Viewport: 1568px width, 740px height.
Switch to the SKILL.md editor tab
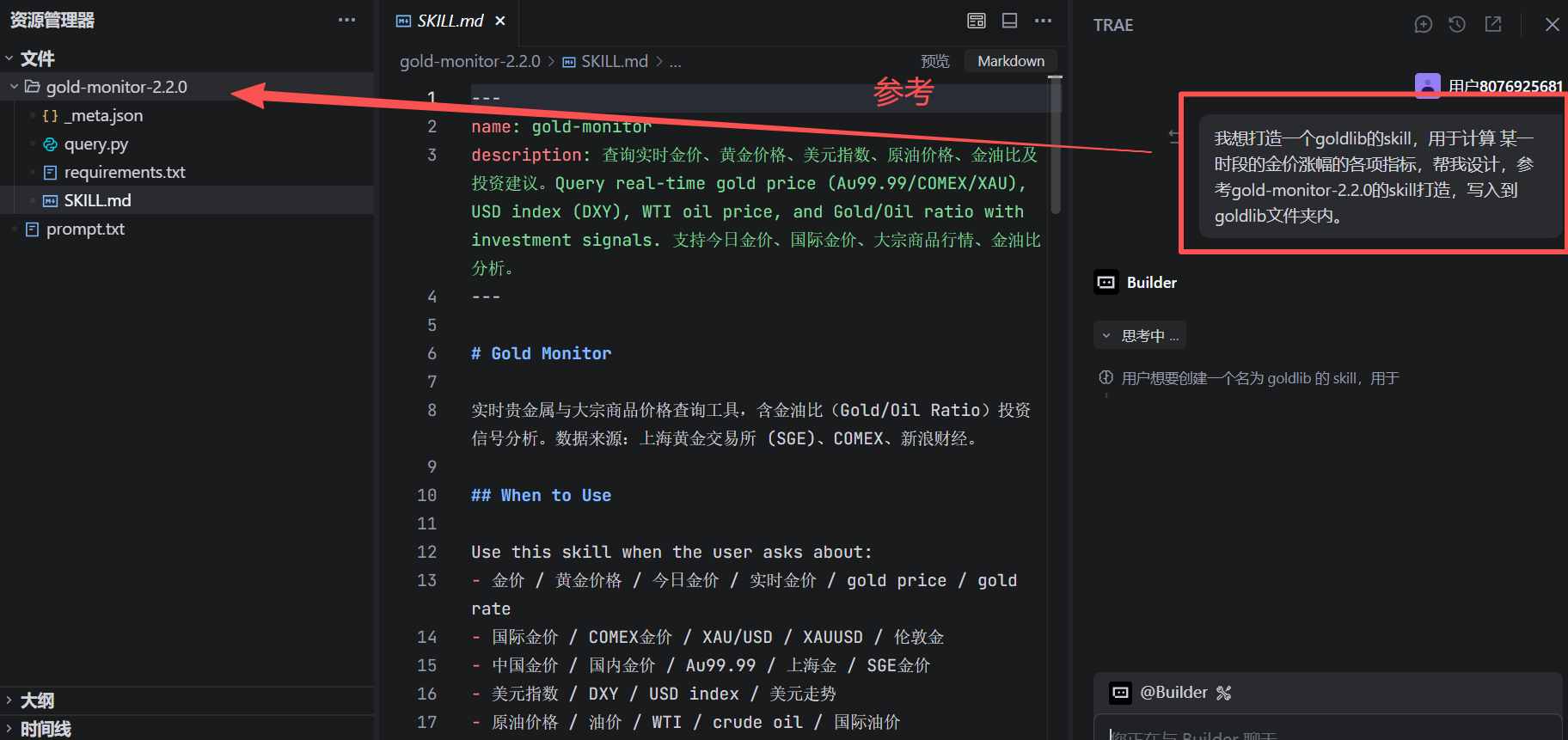(x=450, y=21)
